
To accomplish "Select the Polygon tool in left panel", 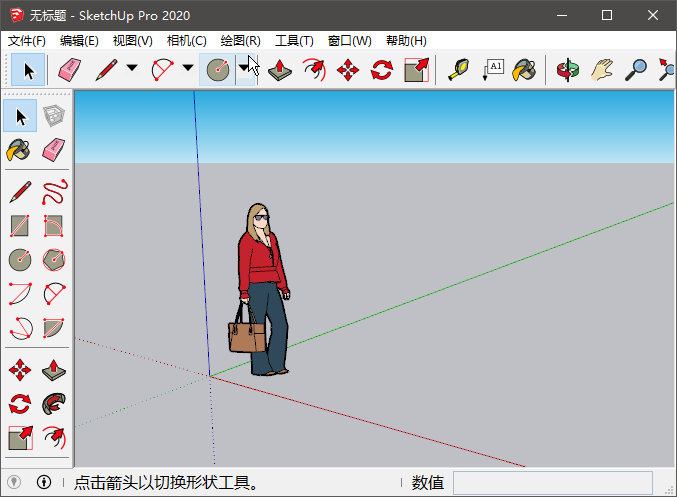I will 54,260.
